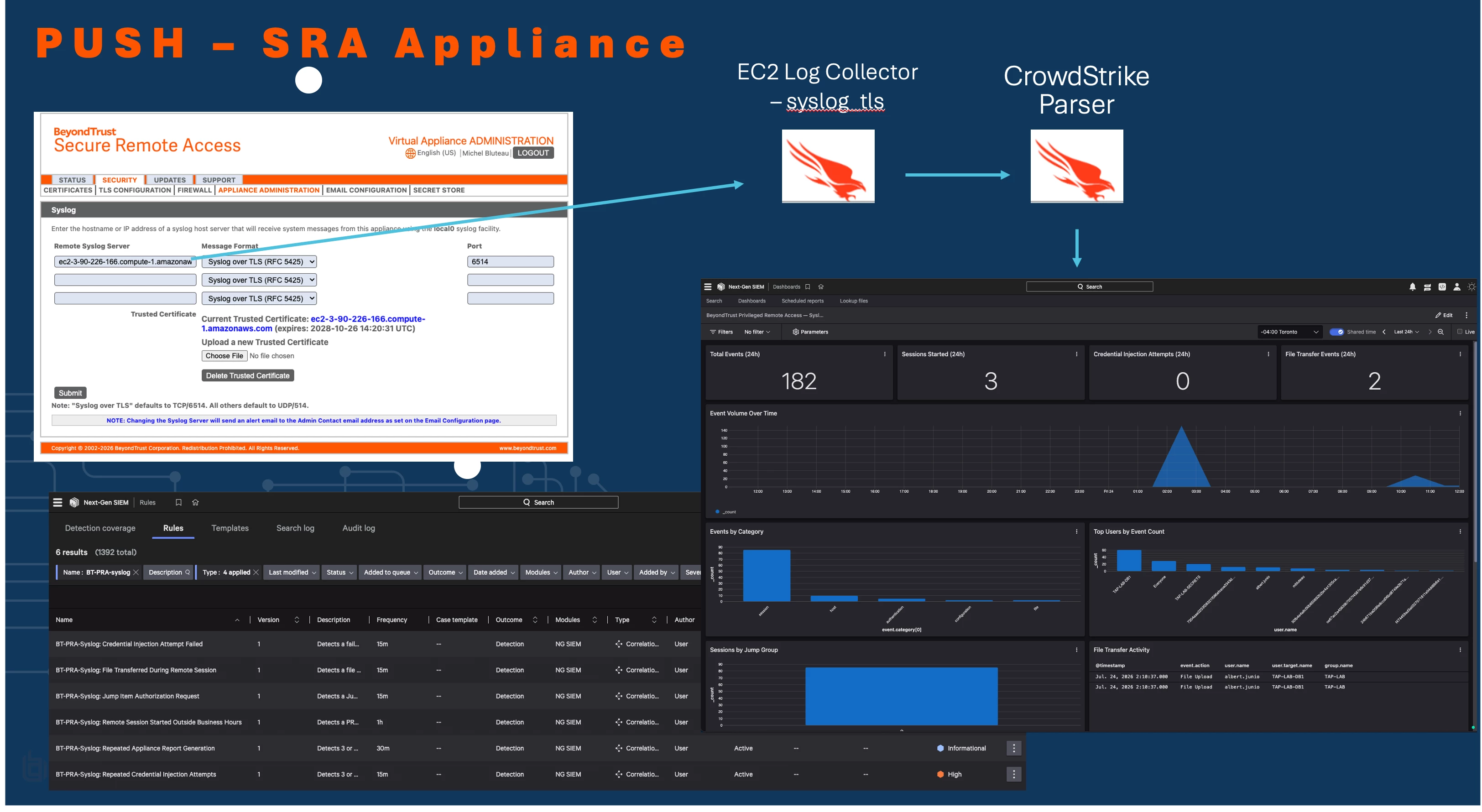1482x812 pixels.
Task: Open www.beyondtrust.com footer link
Action: (x=527, y=448)
